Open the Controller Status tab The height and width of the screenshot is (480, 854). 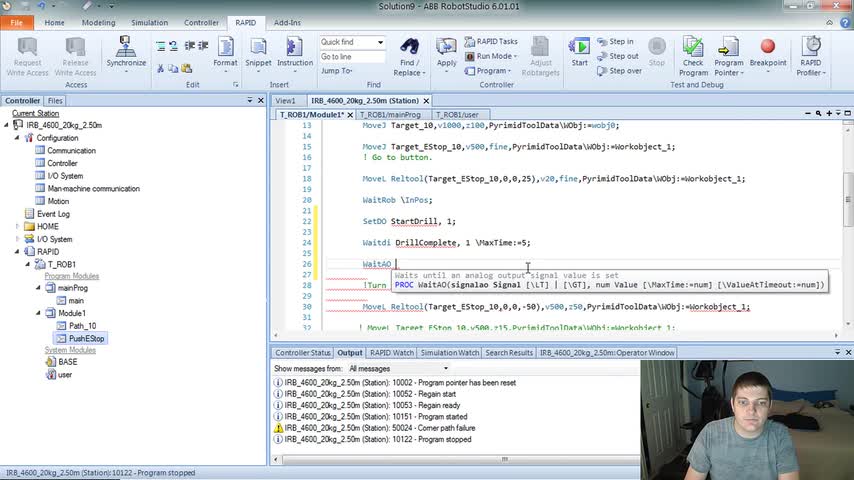pyautogui.click(x=303, y=353)
